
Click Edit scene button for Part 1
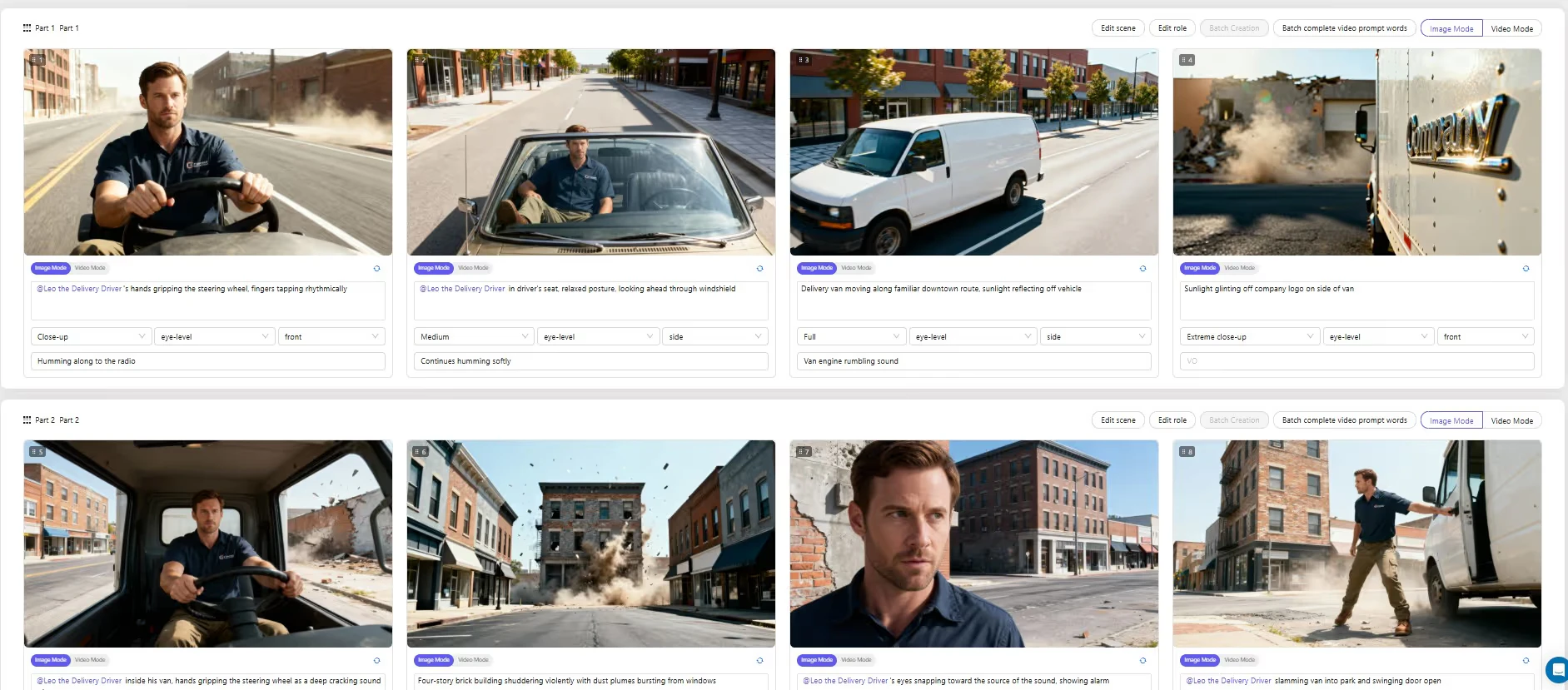tap(1118, 28)
